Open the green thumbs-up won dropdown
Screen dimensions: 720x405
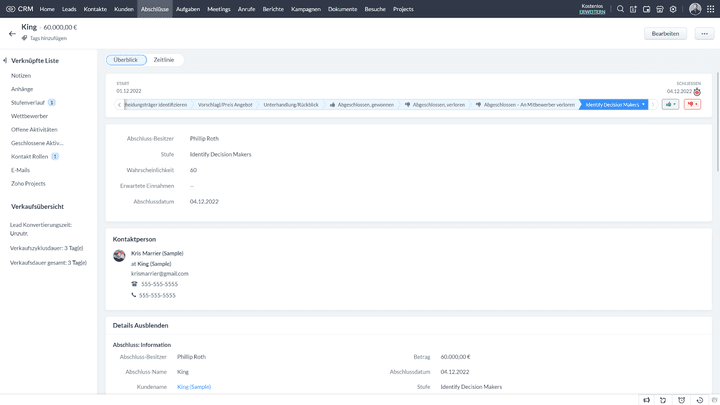[x=670, y=104]
